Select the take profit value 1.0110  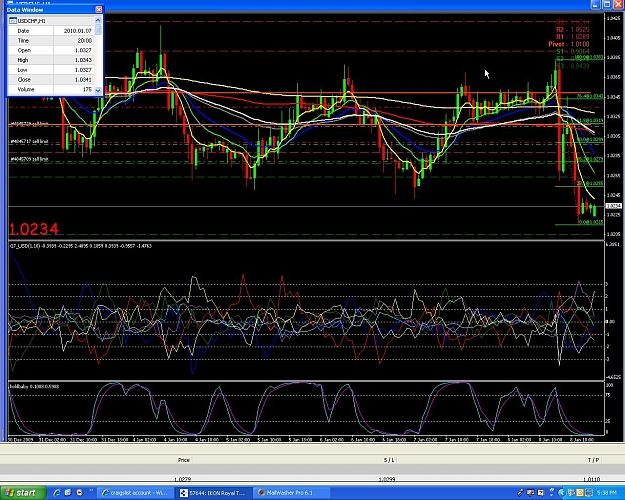pos(592,479)
